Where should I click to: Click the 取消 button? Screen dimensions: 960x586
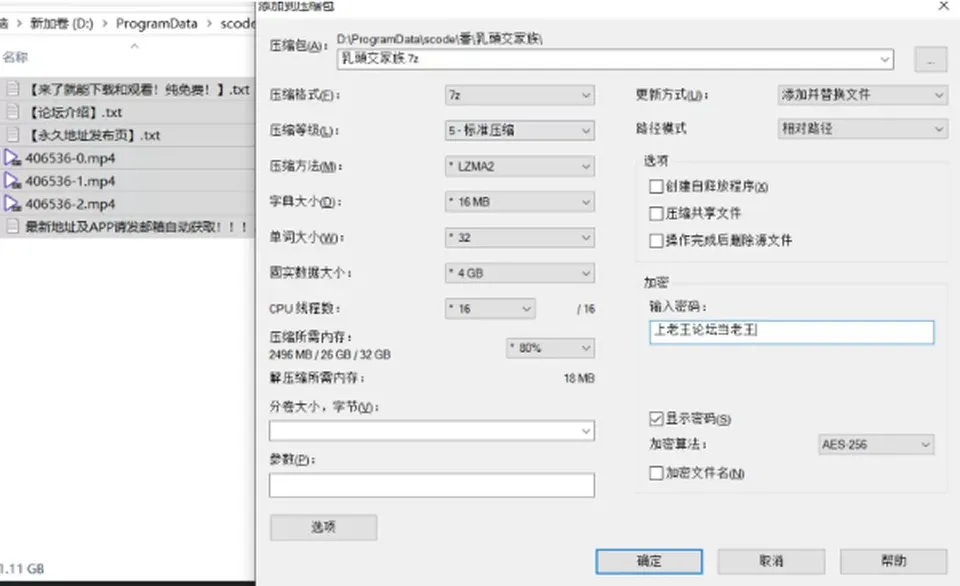pyautogui.click(x=771, y=561)
